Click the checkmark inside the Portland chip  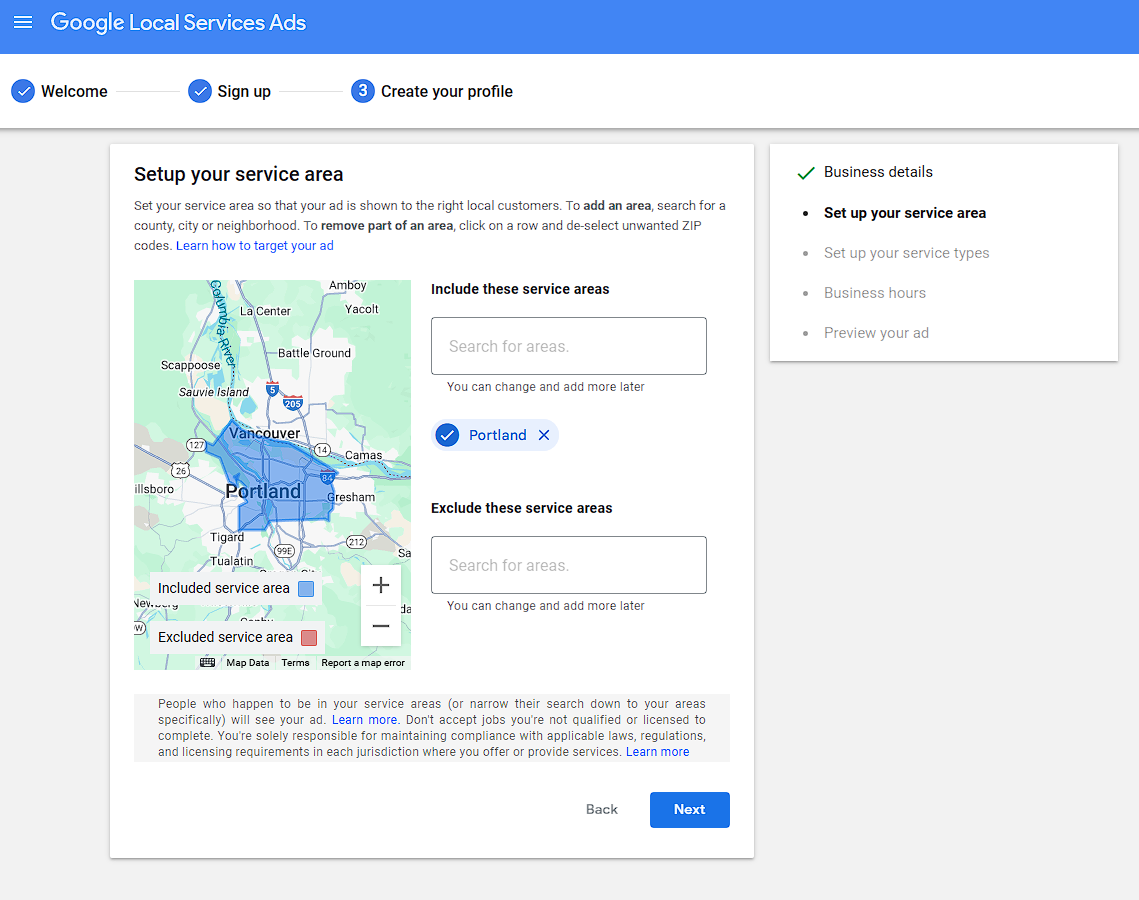point(447,435)
